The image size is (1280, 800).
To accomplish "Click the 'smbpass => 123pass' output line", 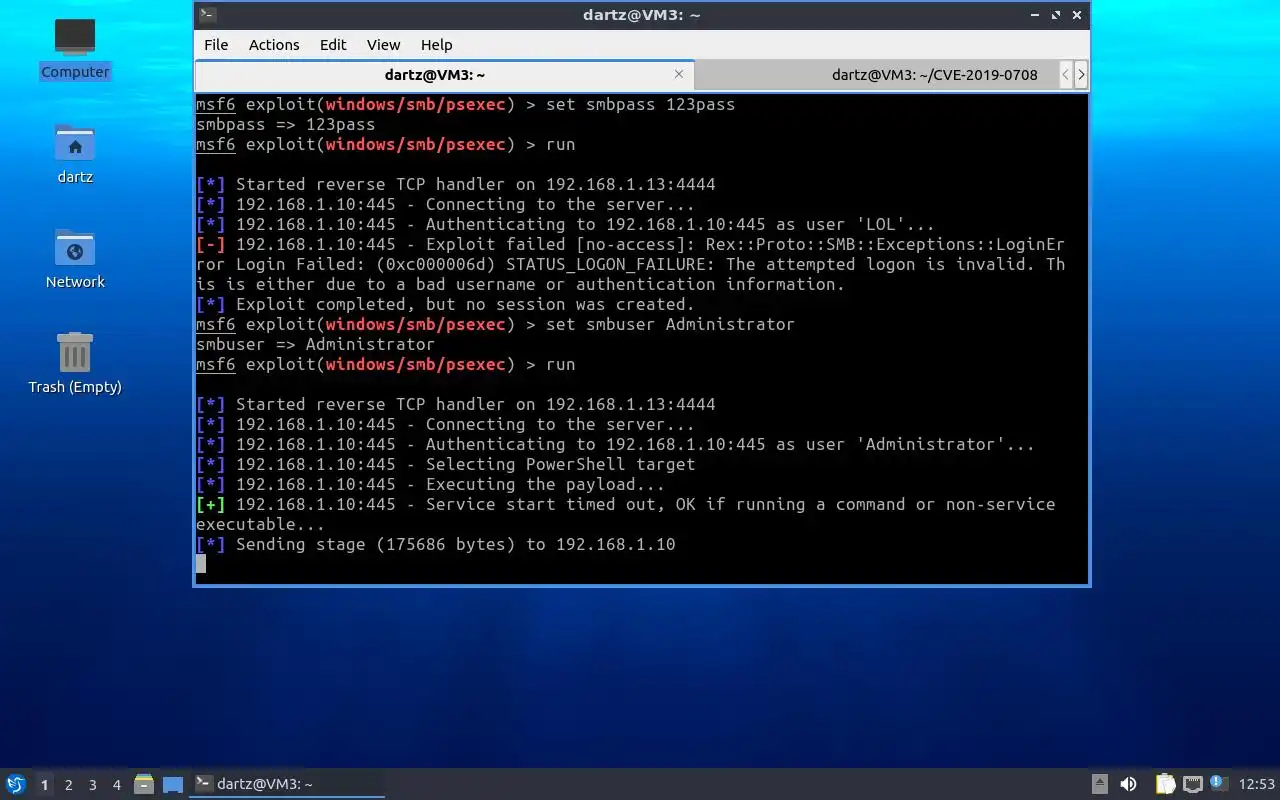I will pos(285,125).
